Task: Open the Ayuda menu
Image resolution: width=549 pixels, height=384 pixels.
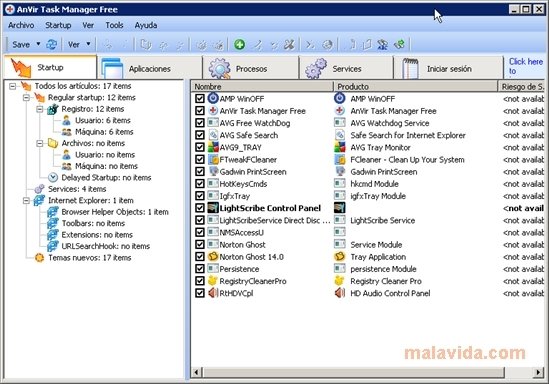Action: click(x=146, y=25)
